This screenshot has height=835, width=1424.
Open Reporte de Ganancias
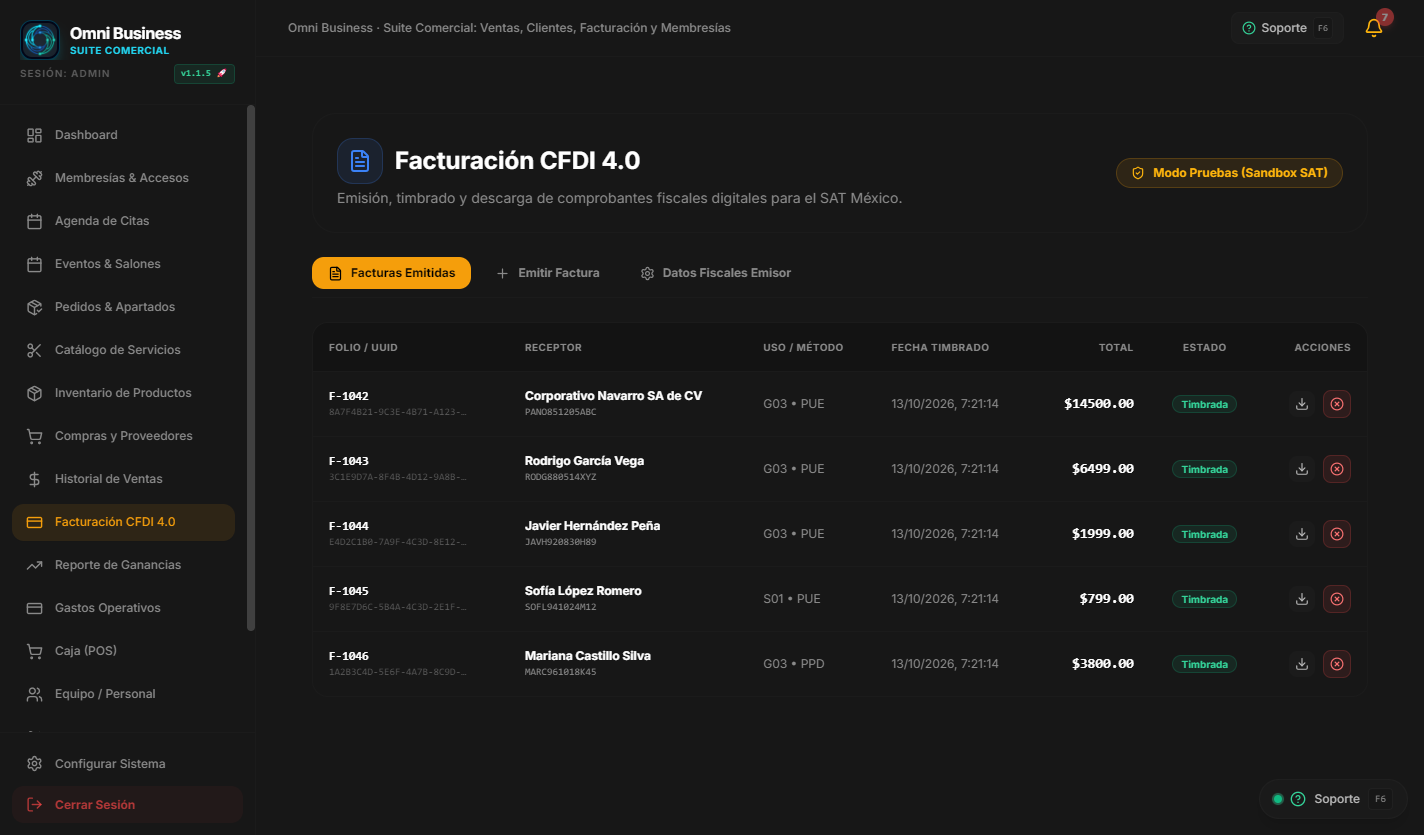coord(123,565)
